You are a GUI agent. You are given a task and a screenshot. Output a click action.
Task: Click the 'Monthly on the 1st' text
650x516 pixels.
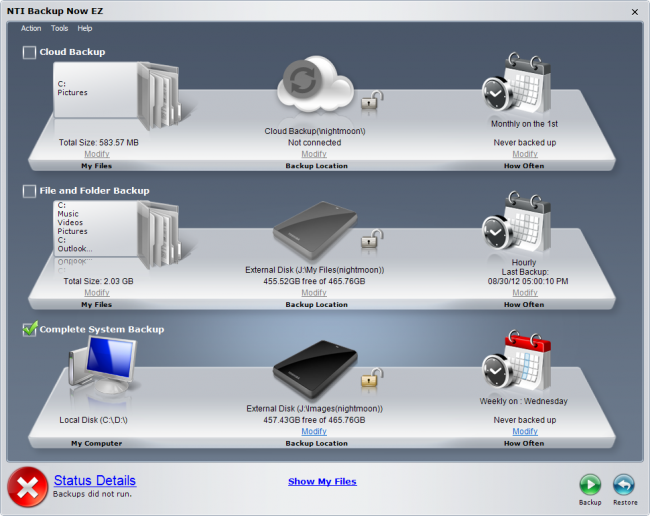[x=524, y=124]
